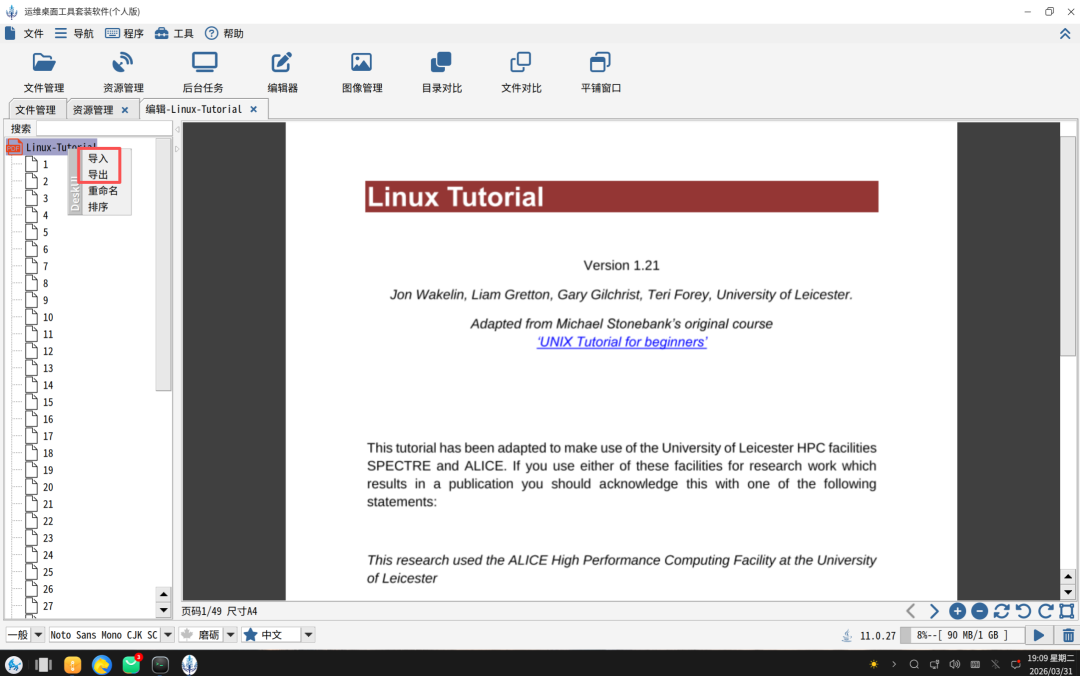Open the 目录对比 directory compare icon
The image size is (1080, 676).
pyautogui.click(x=442, y=72)
